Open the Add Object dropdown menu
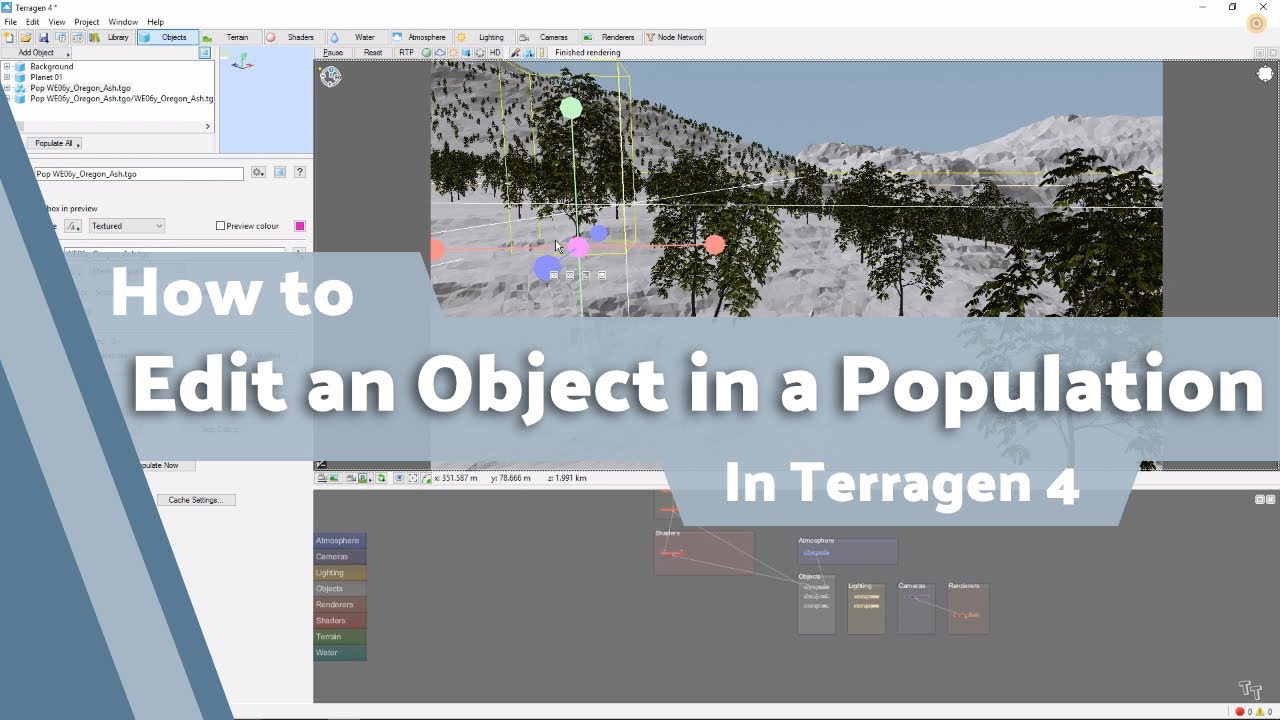 [37, 53]
